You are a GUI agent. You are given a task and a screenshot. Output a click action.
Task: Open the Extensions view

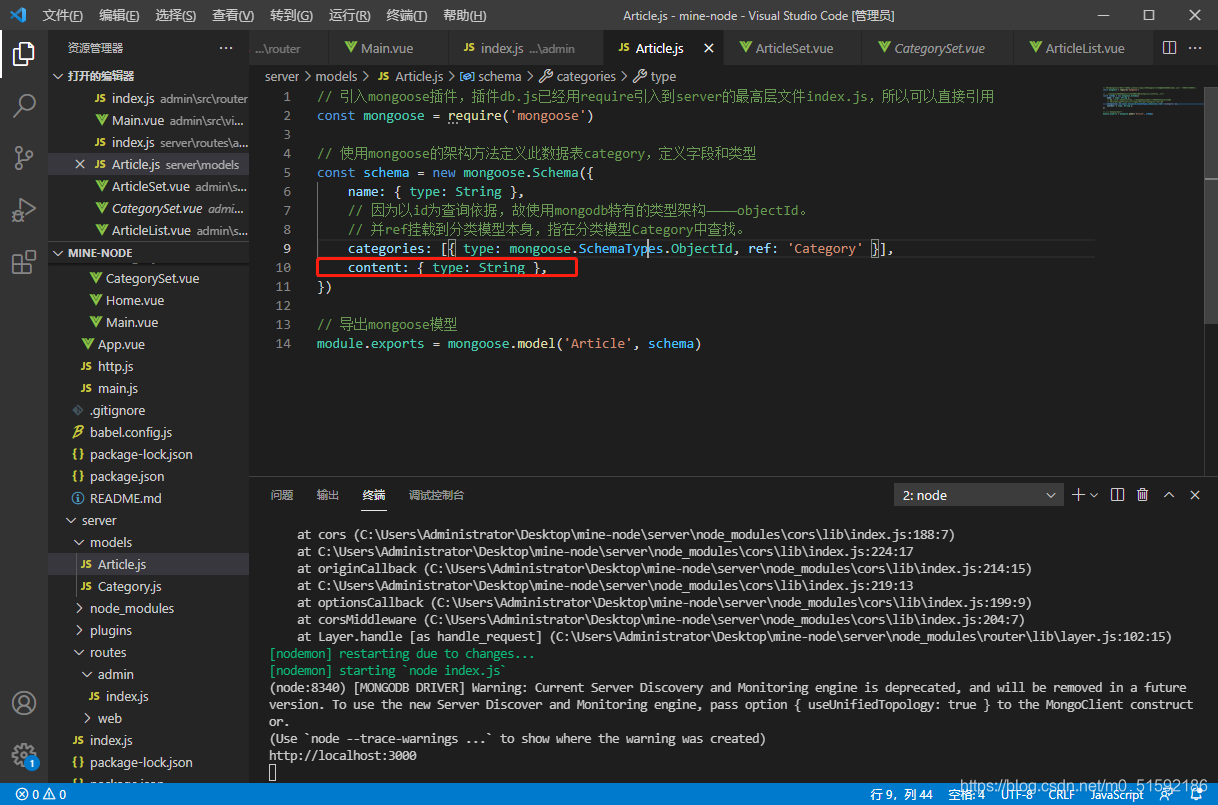(24, 263)
